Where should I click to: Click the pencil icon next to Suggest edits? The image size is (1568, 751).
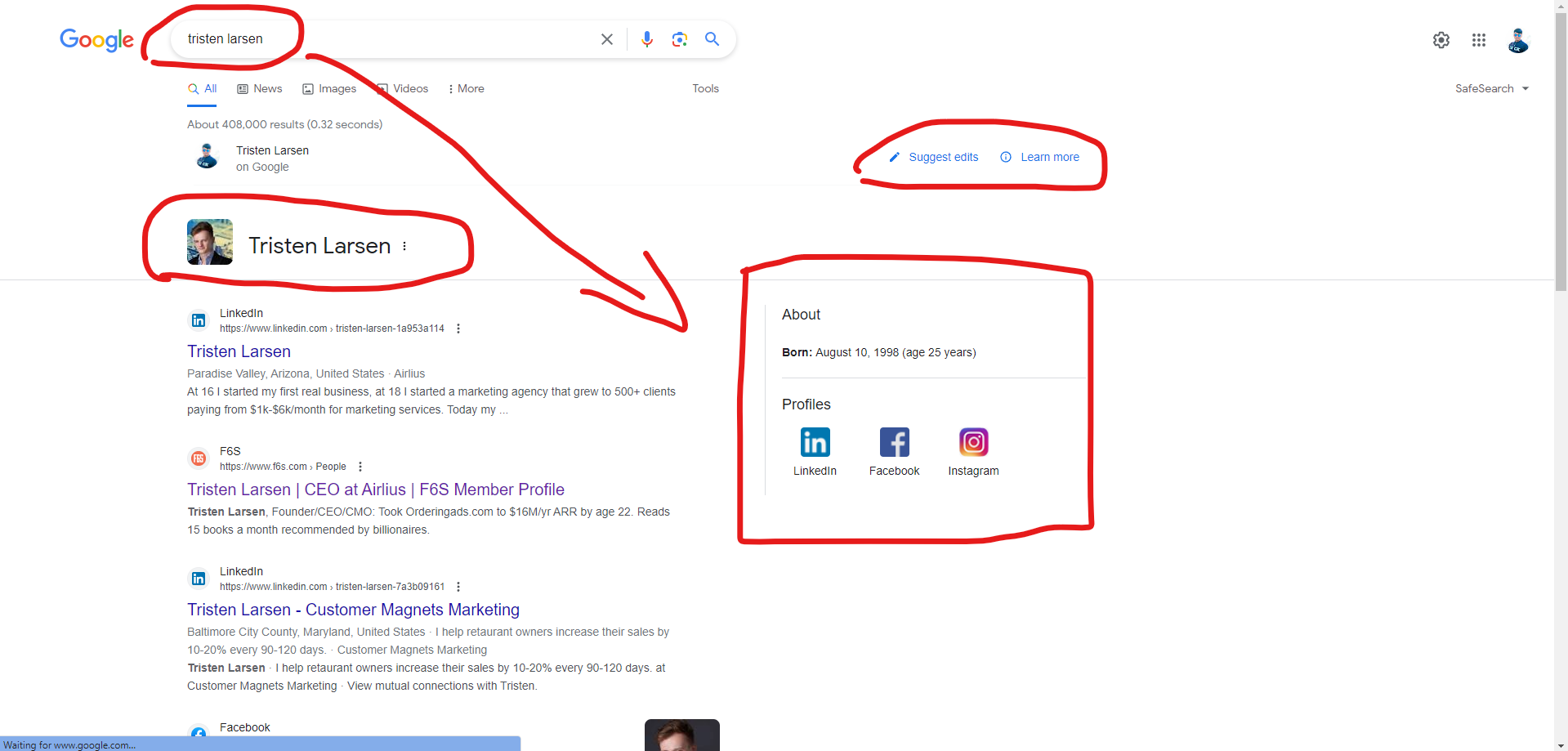[895, 157]
